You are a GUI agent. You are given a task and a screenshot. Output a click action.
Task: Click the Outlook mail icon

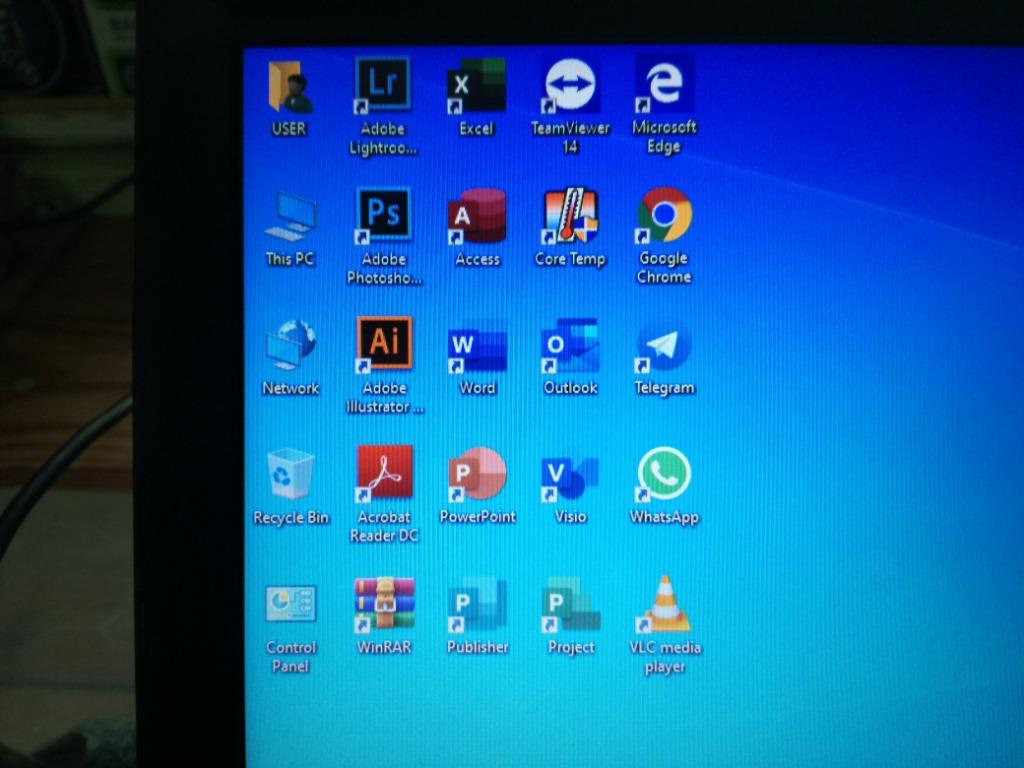[570, 346]
